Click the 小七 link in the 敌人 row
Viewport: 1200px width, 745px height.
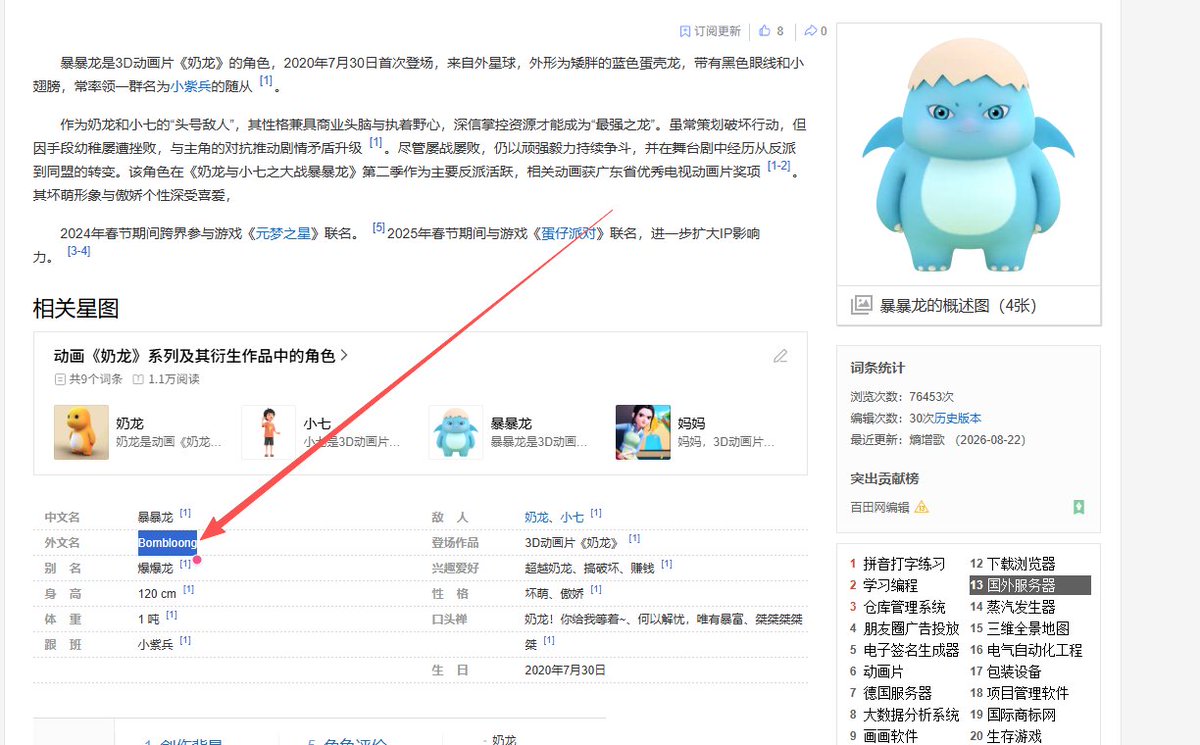(x=572, y=517)
